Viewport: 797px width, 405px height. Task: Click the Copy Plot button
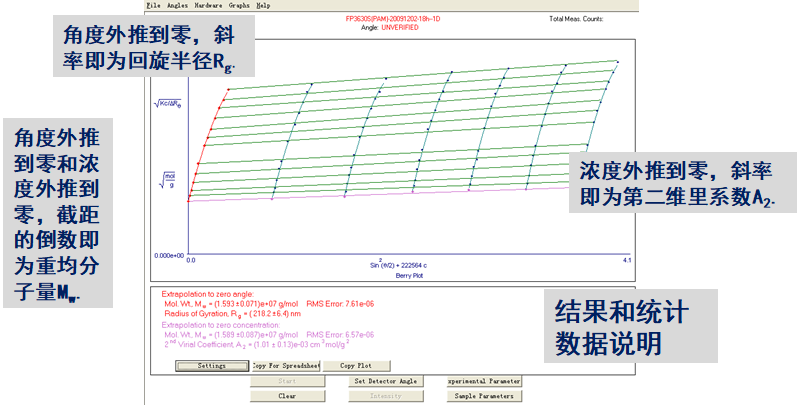pyautogui.click(x=356, y=366)
